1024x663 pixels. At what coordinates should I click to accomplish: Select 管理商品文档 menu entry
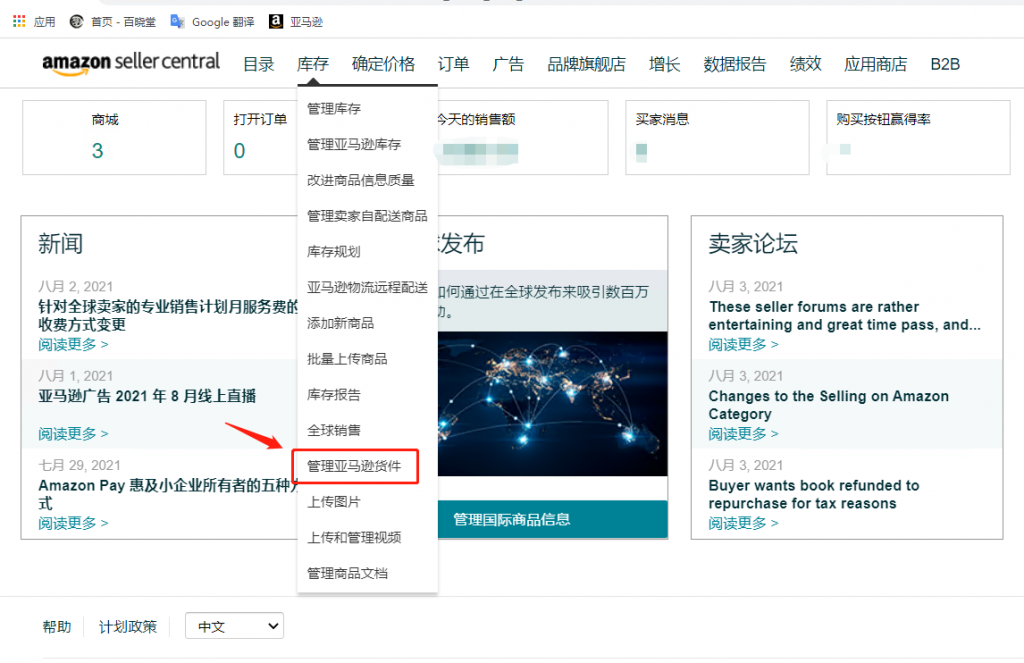click(x=347, y=574)
